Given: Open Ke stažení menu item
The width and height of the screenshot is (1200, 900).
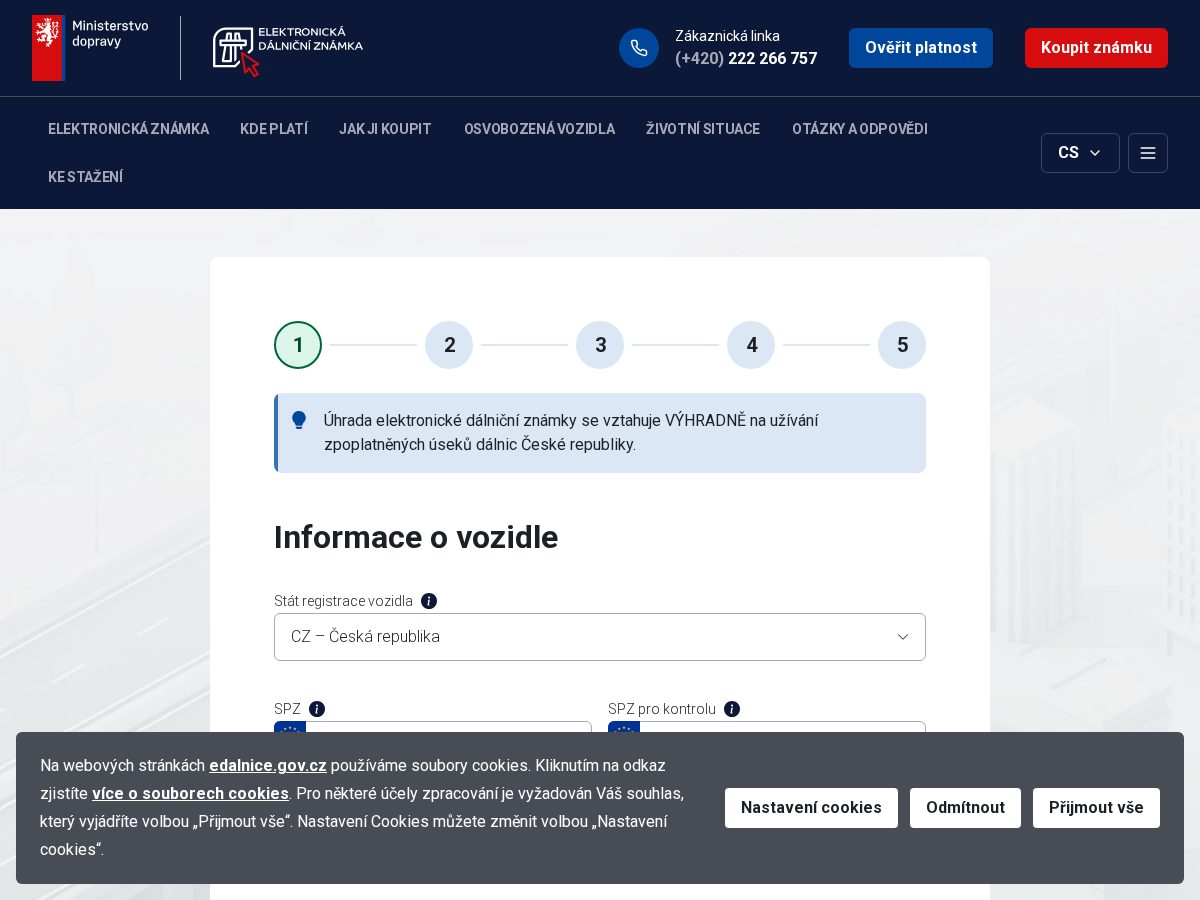Looking at the screenshot, I should [85, 177].
